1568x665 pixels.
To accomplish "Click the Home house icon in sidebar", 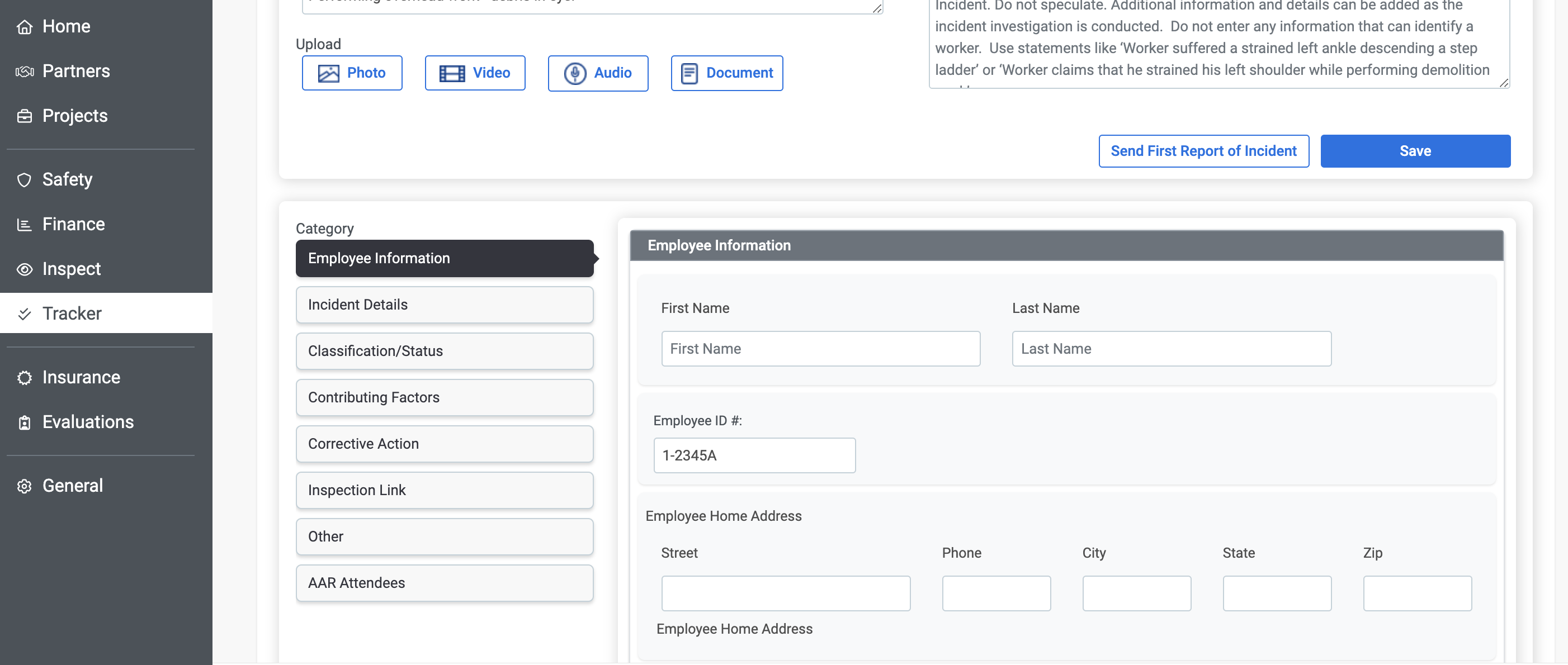I will click(25, 27).
